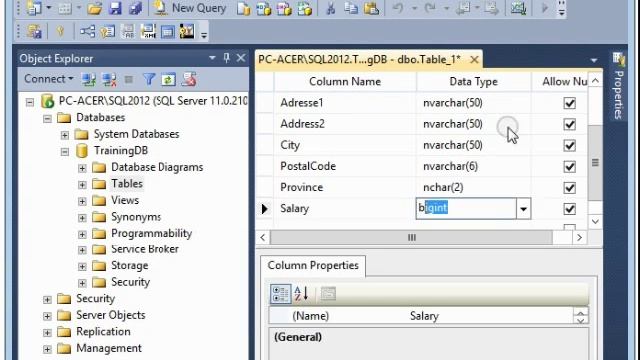The height and width of the screenshot is (360, 640).
Task: Click the Cut scissors icon
Action: coord(331,8)
